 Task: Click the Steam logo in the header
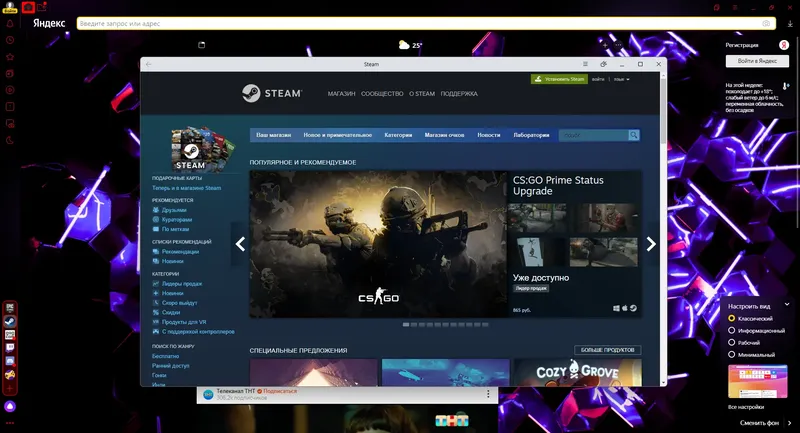(x=272, y=93)
